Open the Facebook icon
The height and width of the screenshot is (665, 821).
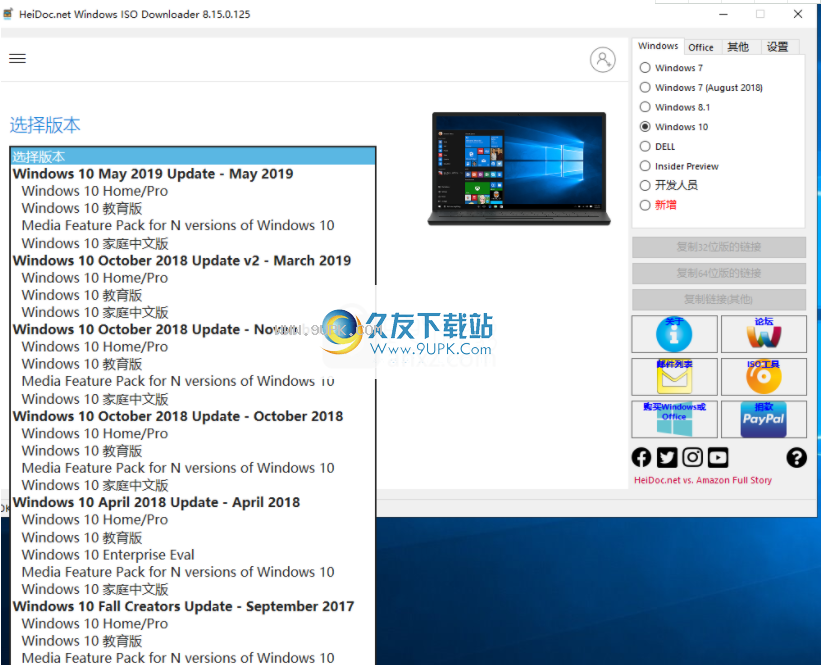(641, 457)
